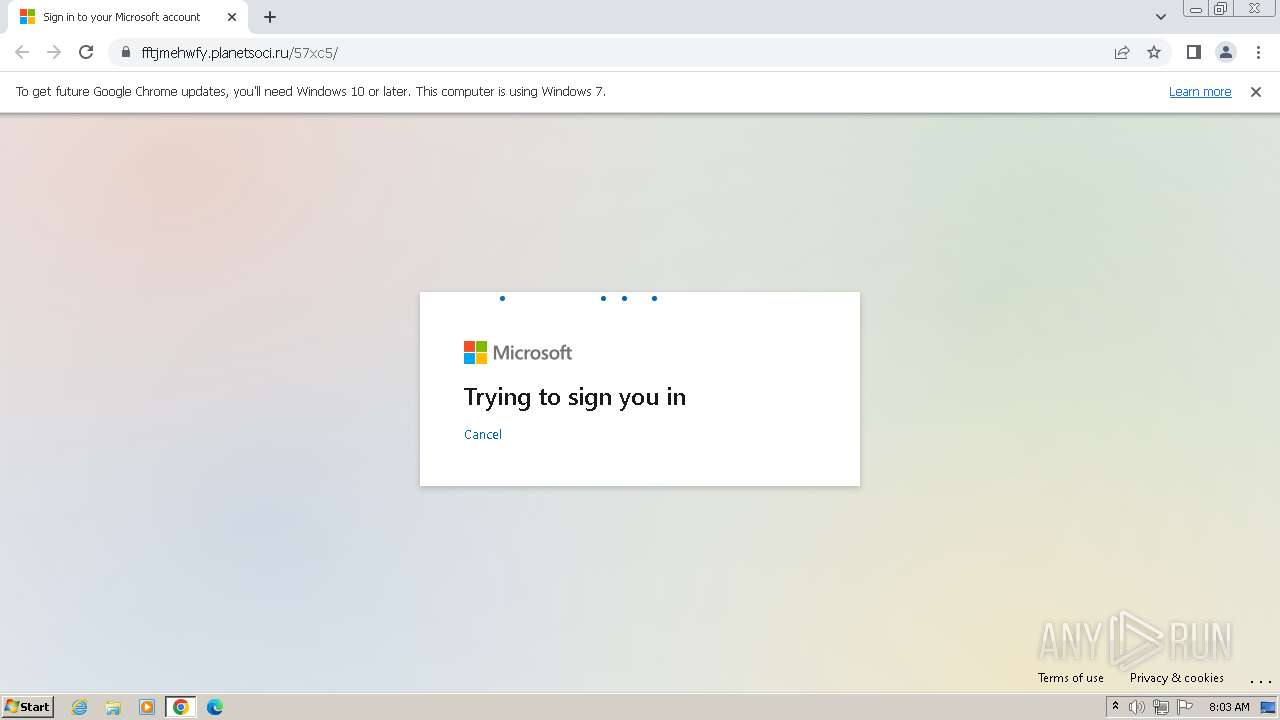
Task: Click the network tray icon
Action: tap(1161, 707)
